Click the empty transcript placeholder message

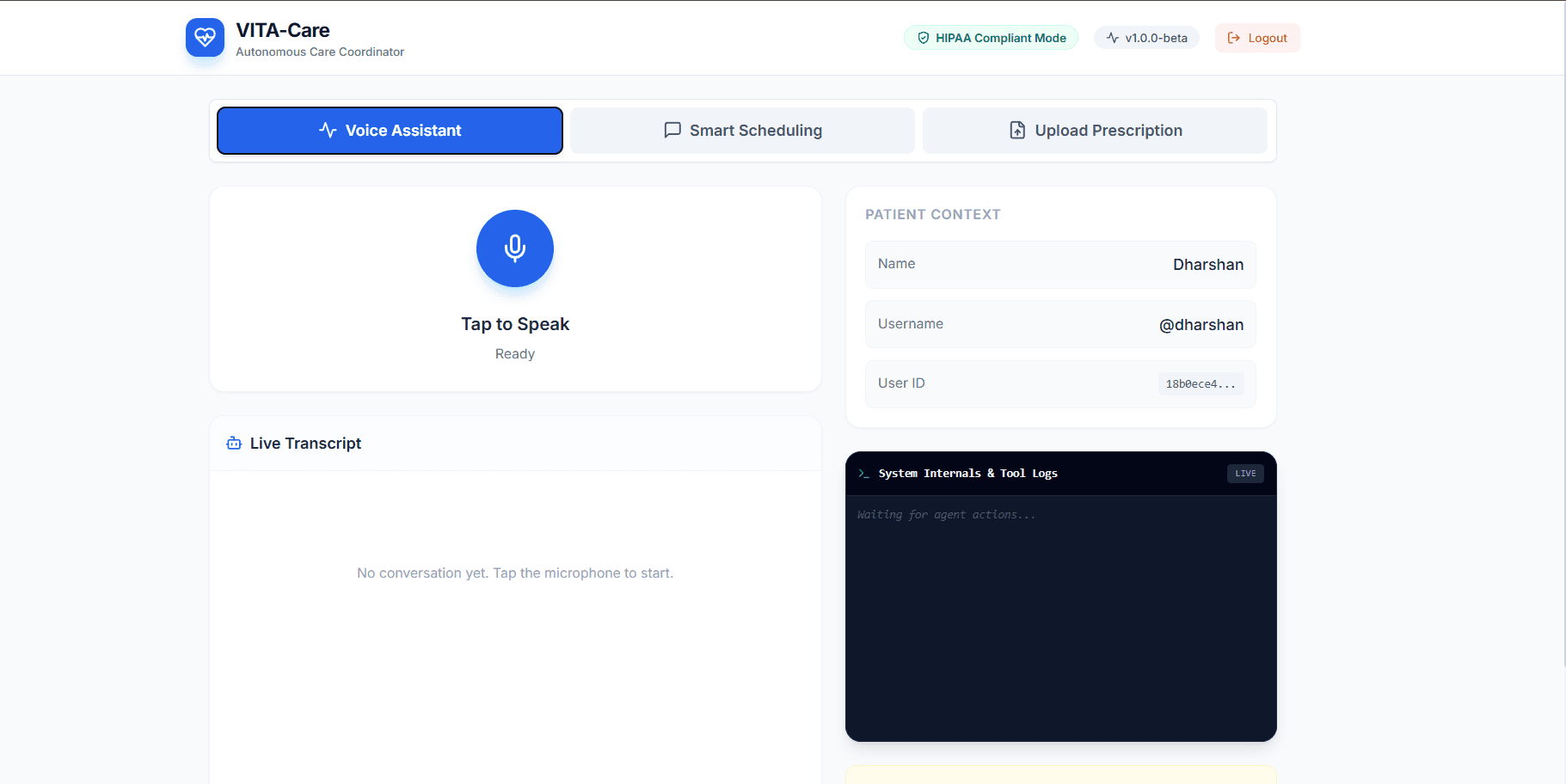point(514,573)
